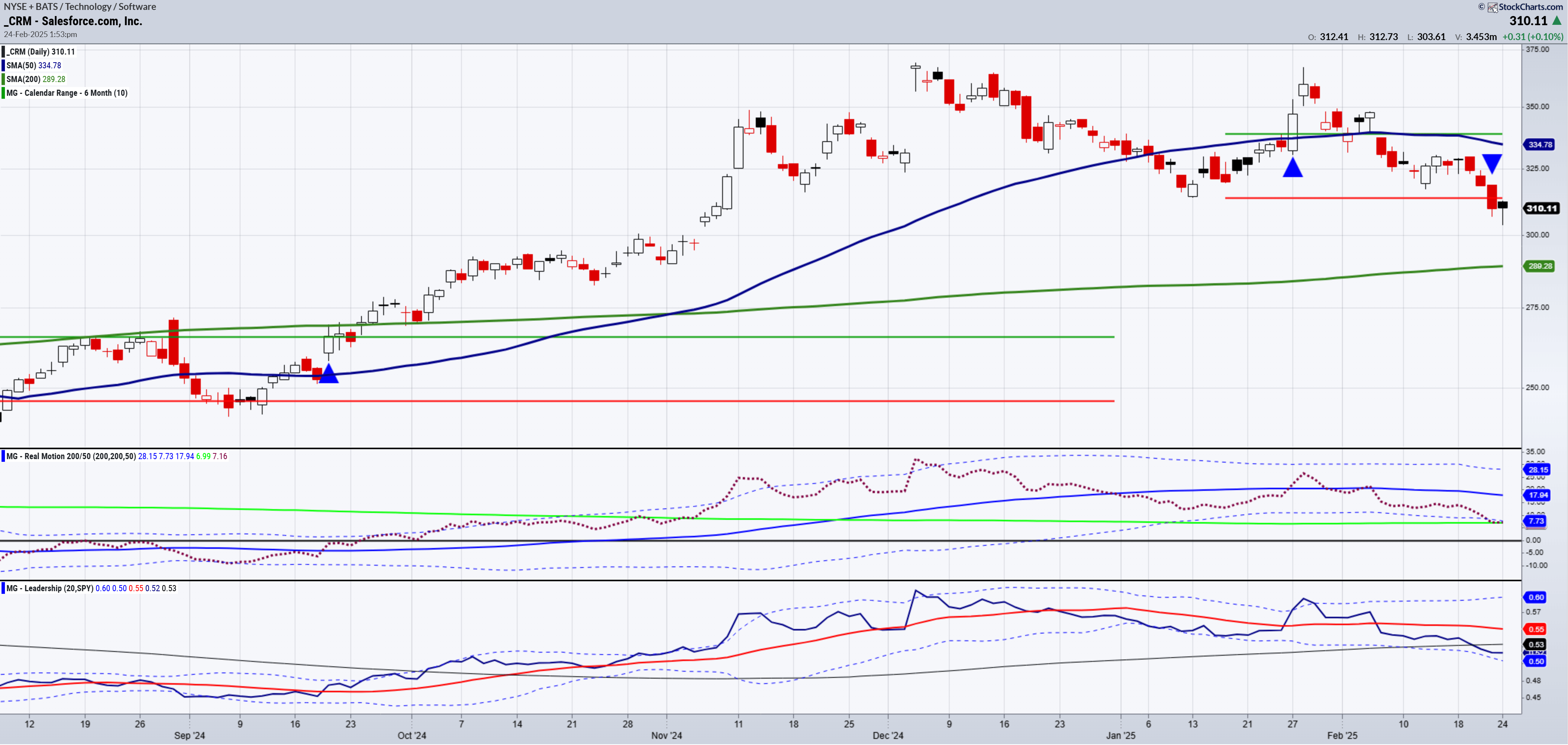Click the 24-Feb-2025 1:53:pm timestamp
Screen dimensions: 1568x745
pyautogui.click(x=40, y=34)
